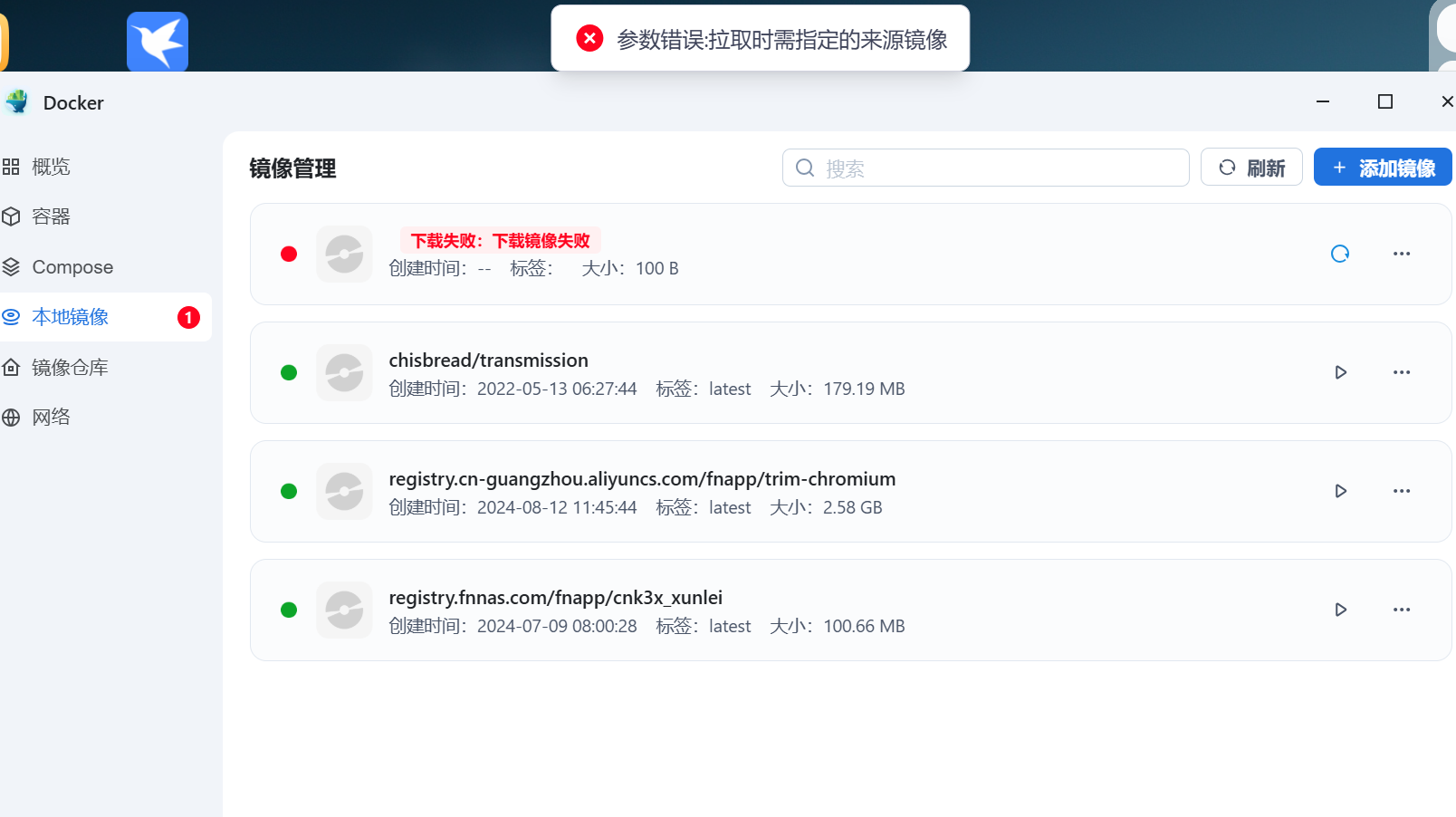Click the search magnifier icon
The image size is (1456, 817).
click(x=805, y=168)
